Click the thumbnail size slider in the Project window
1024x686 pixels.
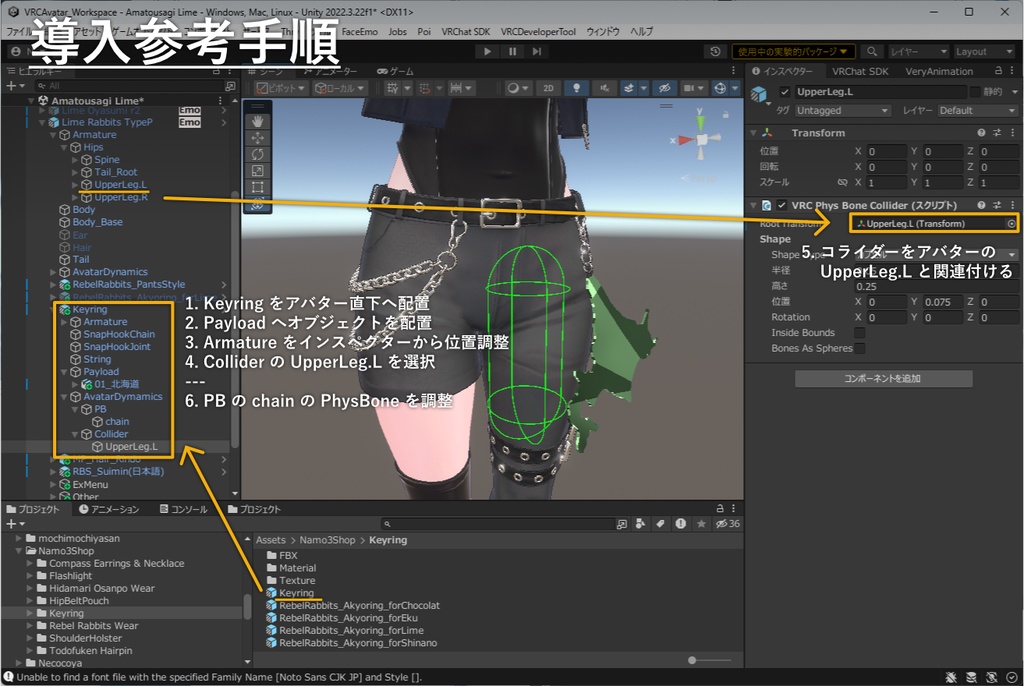click(x=692, y=660)
